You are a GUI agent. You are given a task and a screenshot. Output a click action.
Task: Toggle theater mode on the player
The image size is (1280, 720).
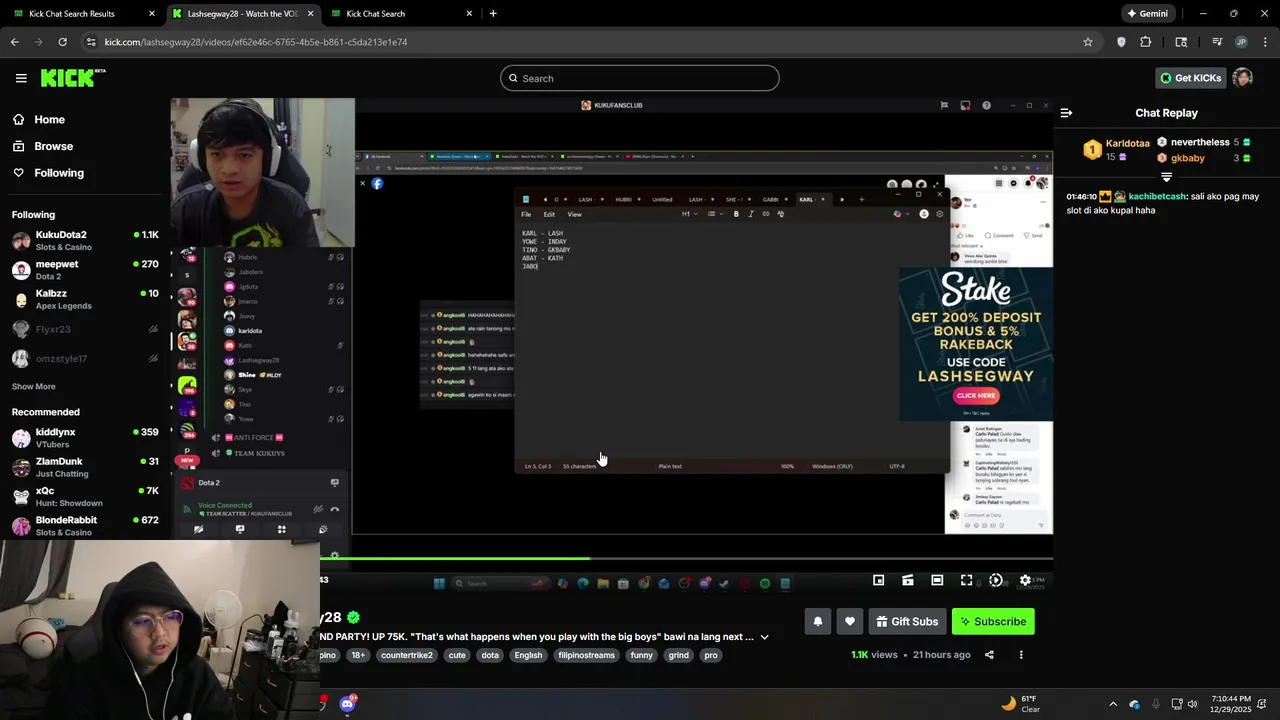tap(937, 580)
